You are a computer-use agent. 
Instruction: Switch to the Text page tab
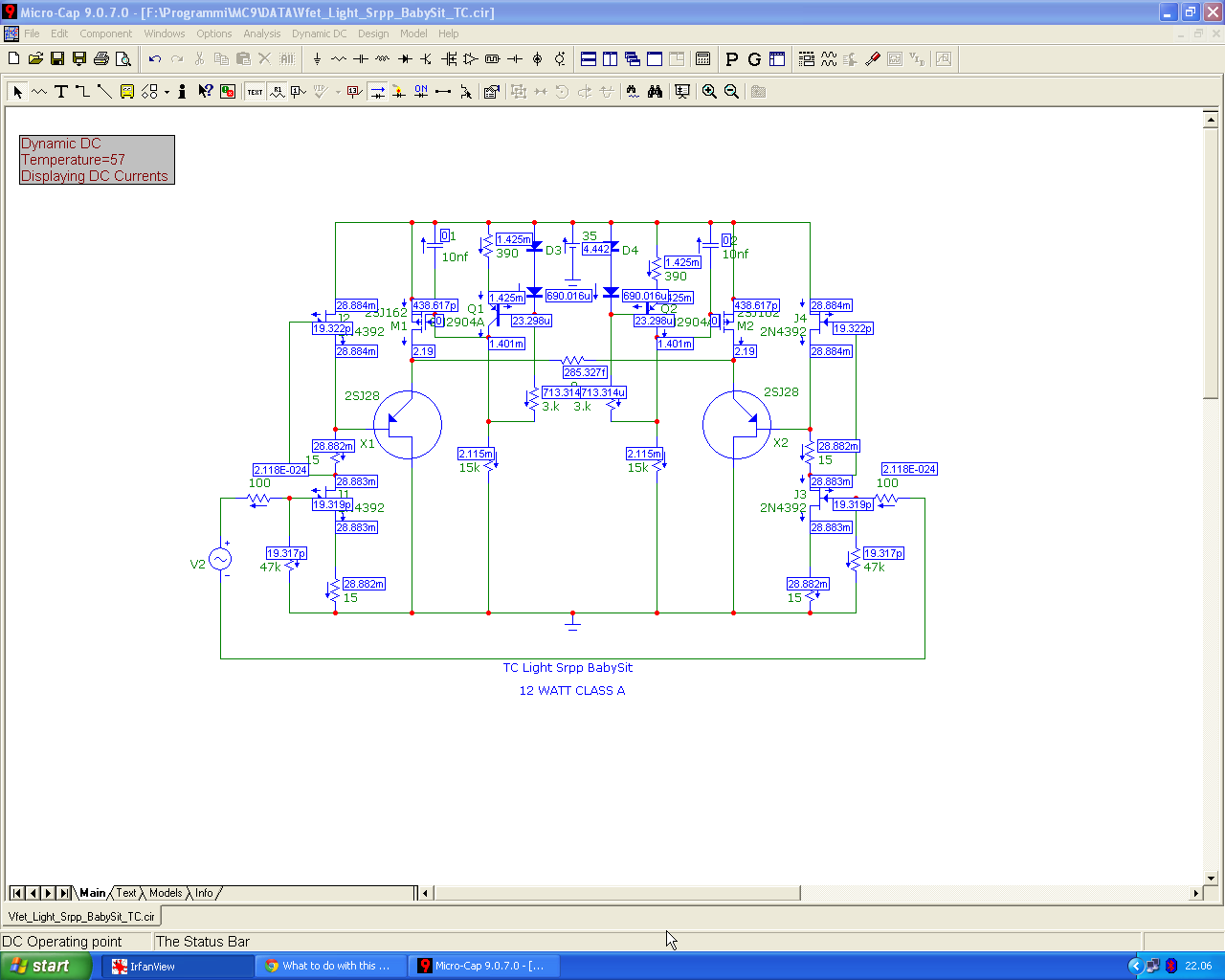coord(126,893)
